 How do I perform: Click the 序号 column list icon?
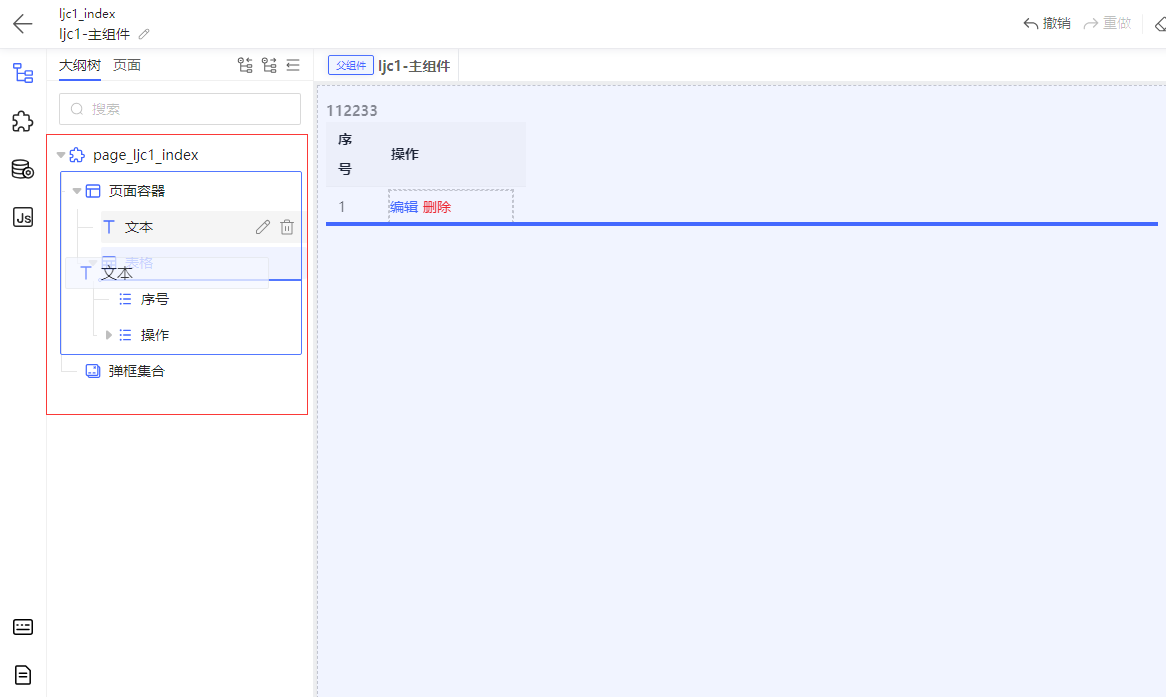pyautogui.click(x=125, y=299)
